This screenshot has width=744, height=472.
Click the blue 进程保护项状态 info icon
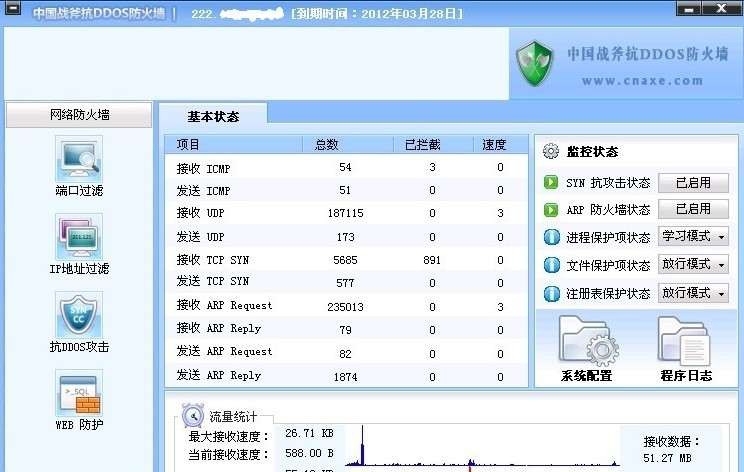pyautogui.click(x=551, y=237)
